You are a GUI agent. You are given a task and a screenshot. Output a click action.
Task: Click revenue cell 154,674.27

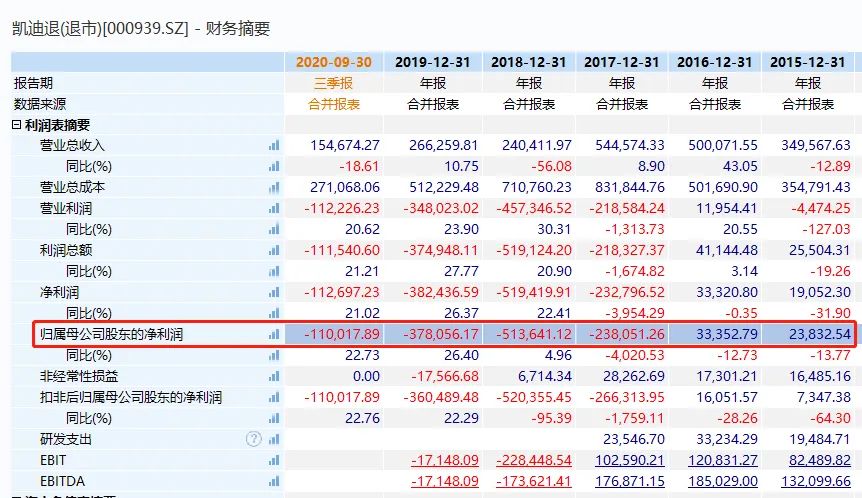345,145
